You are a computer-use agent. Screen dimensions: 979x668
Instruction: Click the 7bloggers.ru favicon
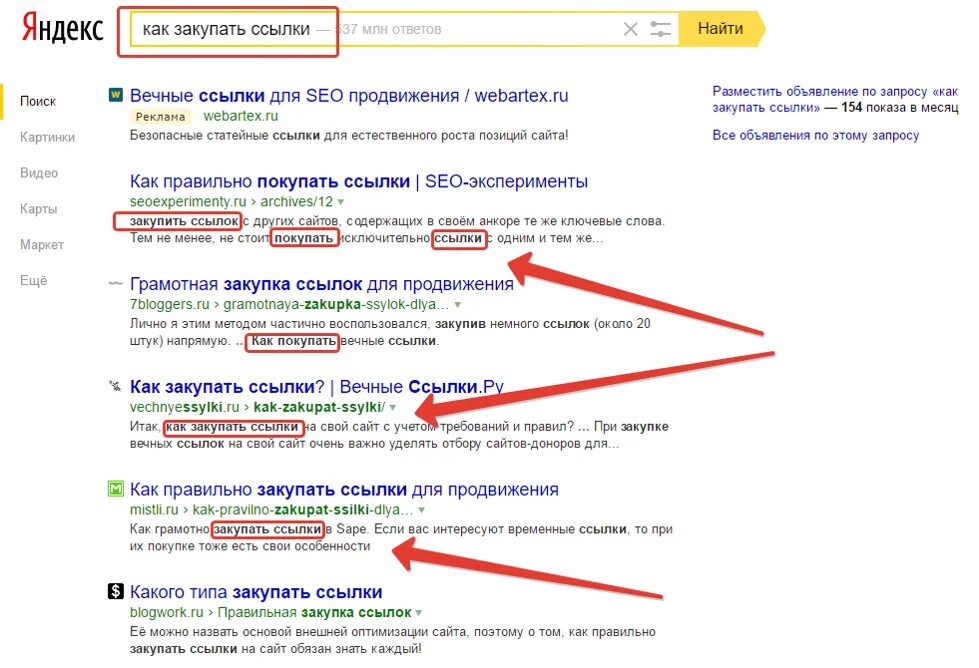pos(116,284)
